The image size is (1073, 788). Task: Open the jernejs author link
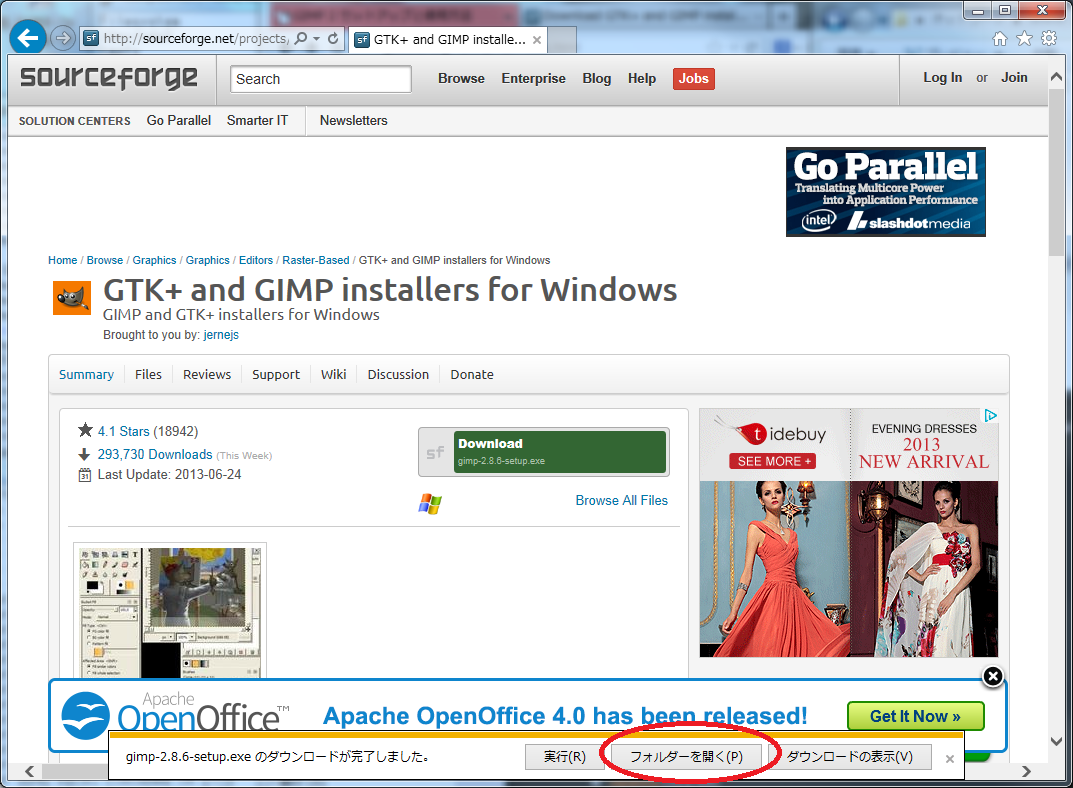coord(221,334)
